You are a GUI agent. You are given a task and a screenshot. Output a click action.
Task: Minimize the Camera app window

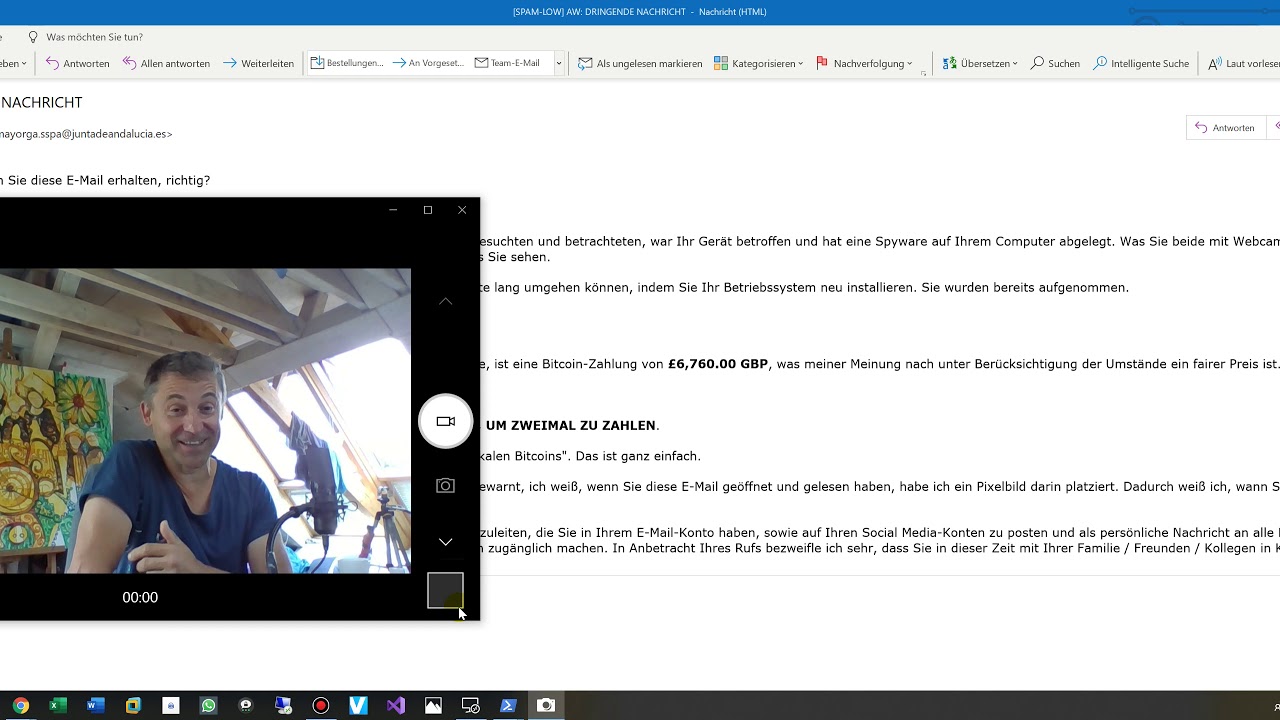pyautogui.click(x=393, y=210)
